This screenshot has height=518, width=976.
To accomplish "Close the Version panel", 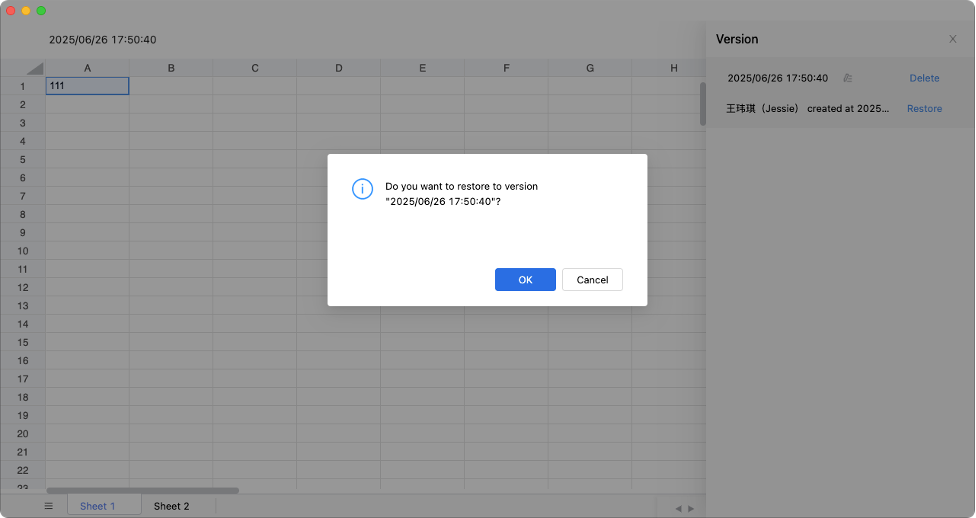I will (952, 39).
